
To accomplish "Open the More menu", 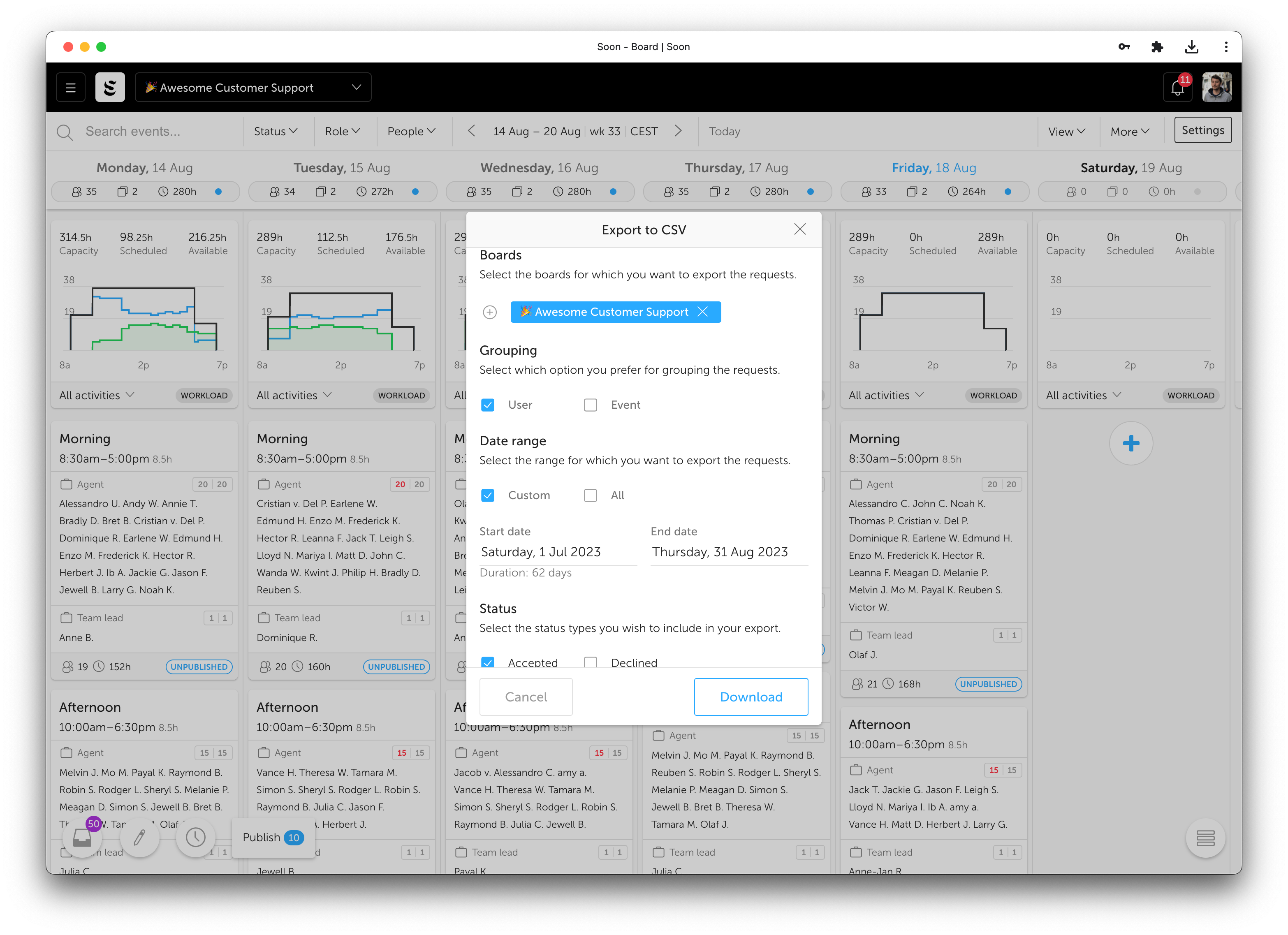I will tap(1130, 131).
